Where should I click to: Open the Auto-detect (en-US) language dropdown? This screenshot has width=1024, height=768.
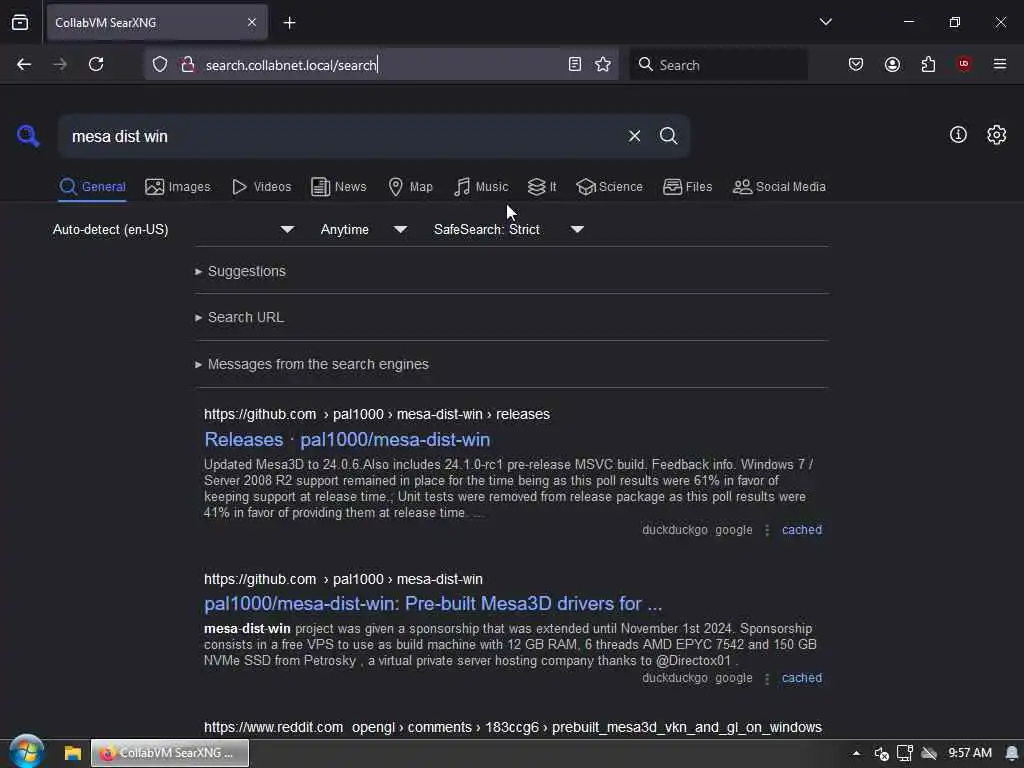point(174,229)
